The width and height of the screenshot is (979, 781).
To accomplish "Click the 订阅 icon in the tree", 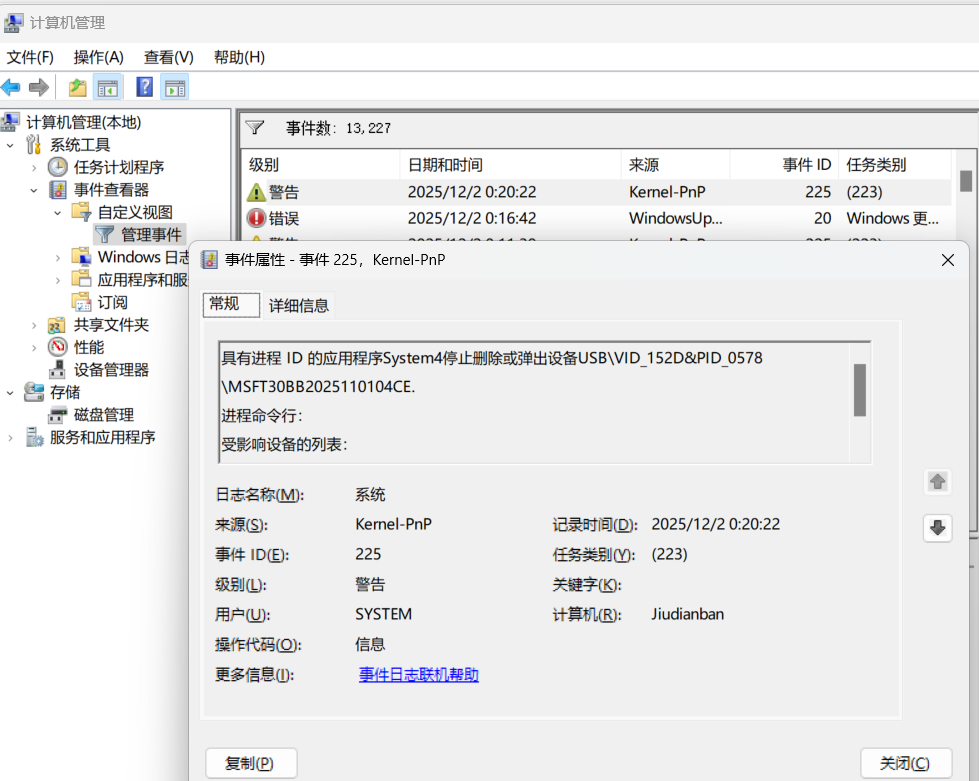I will coord(81,302).
